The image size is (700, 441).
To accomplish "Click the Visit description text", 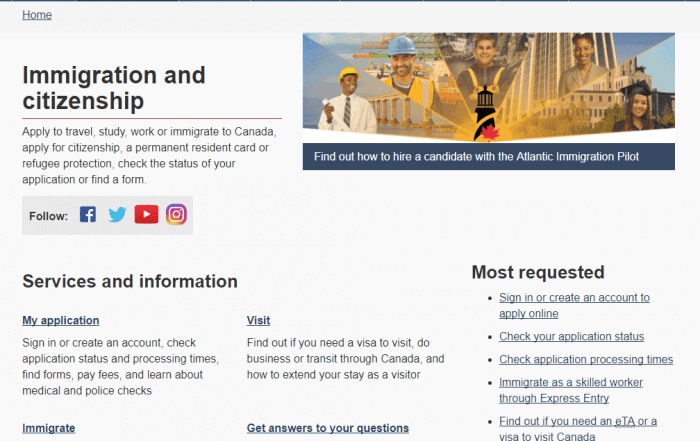I will [x=346, y=359].
